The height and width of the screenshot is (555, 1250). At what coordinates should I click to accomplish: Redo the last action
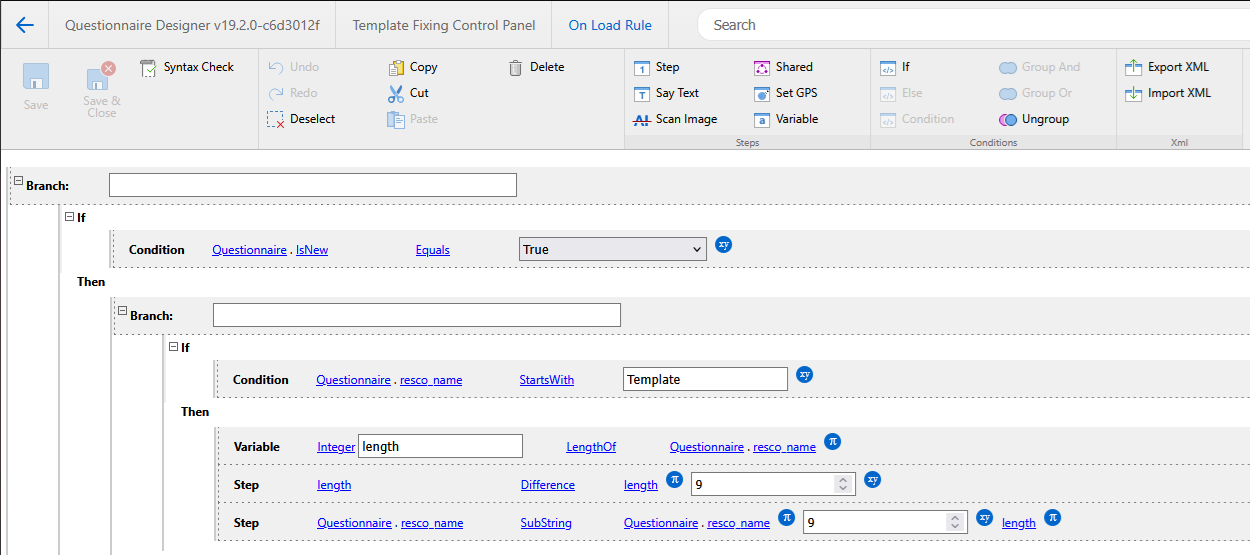point(293,93)
